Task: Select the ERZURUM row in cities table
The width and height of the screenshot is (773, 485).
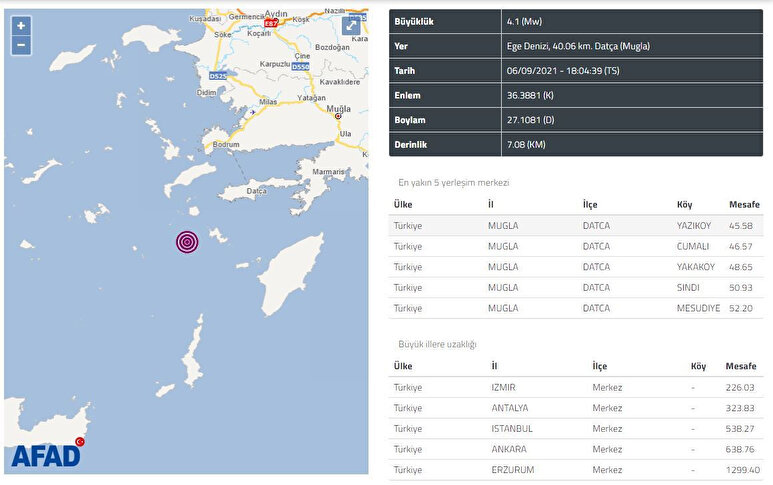Action: 580,469
